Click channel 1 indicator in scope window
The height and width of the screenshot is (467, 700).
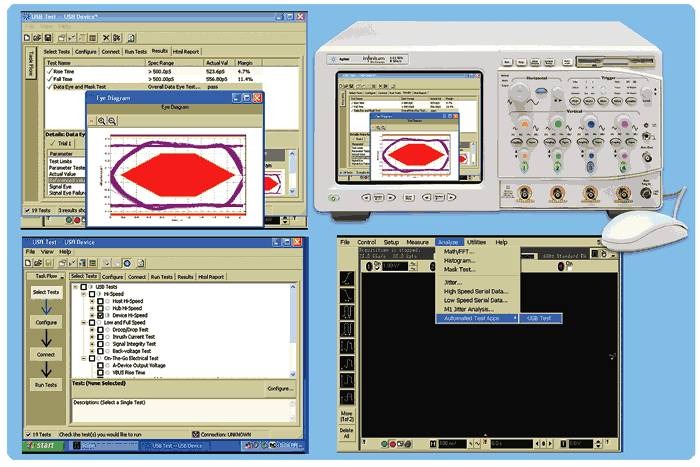pos(369,266)
